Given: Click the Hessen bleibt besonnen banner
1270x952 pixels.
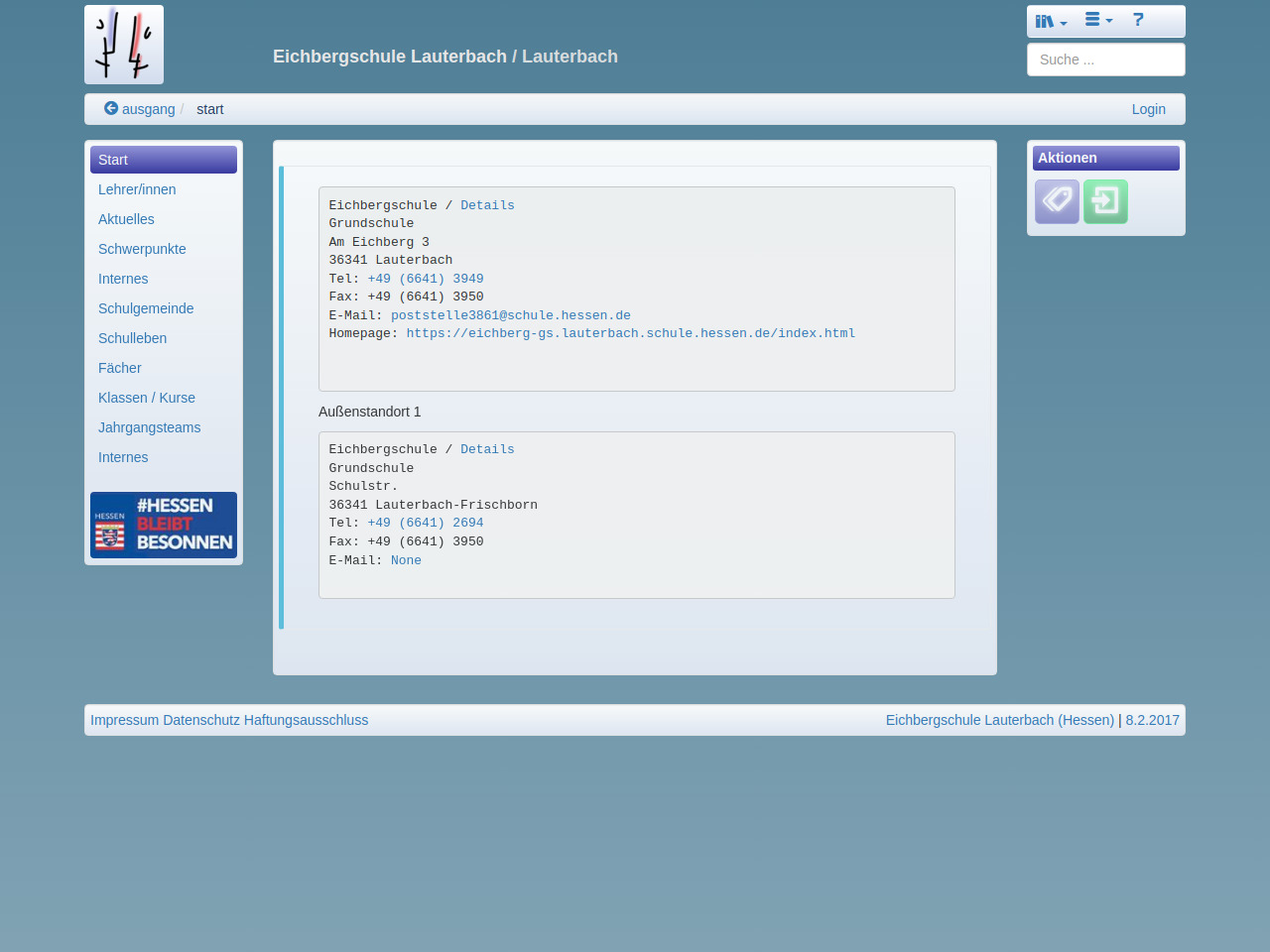Looking at the screenshot, I should point(164,525).
